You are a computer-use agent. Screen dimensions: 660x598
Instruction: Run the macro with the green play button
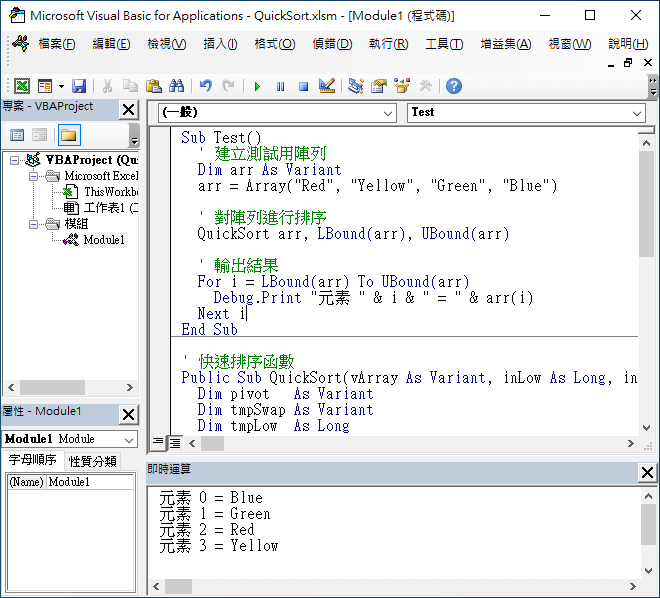(x=257, y=87)
